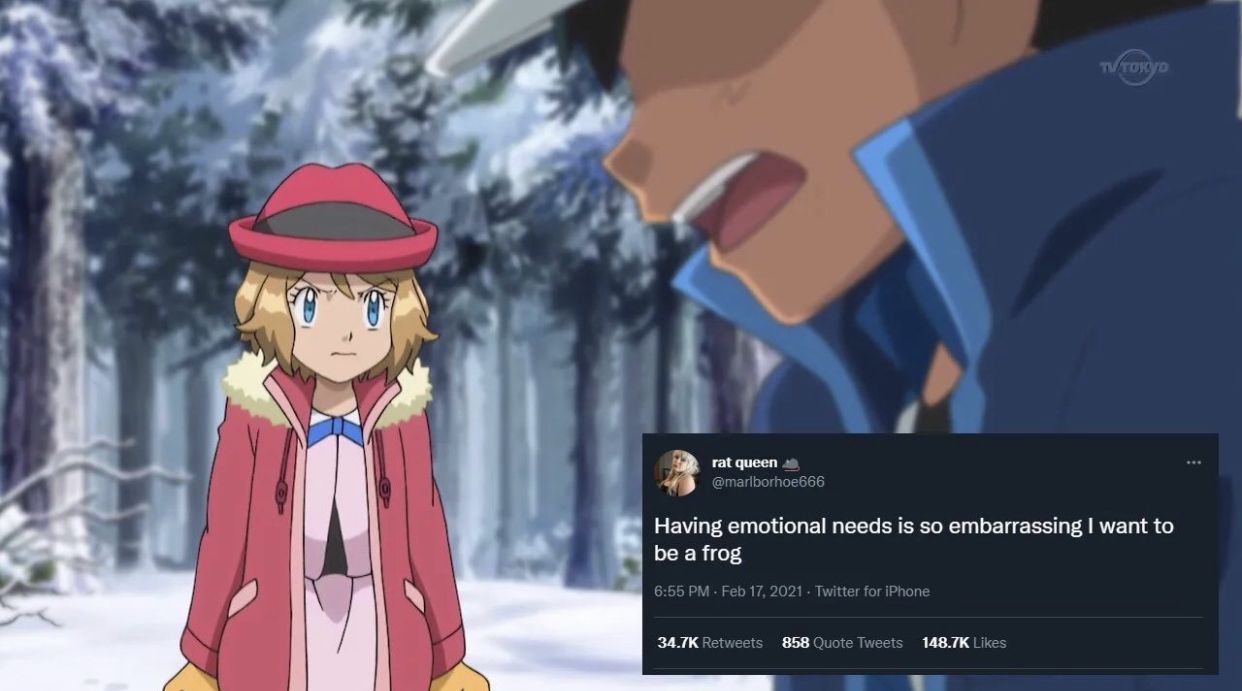View the 148.7K Likes list
The image size is (1242, 691).
click(964, 642)
